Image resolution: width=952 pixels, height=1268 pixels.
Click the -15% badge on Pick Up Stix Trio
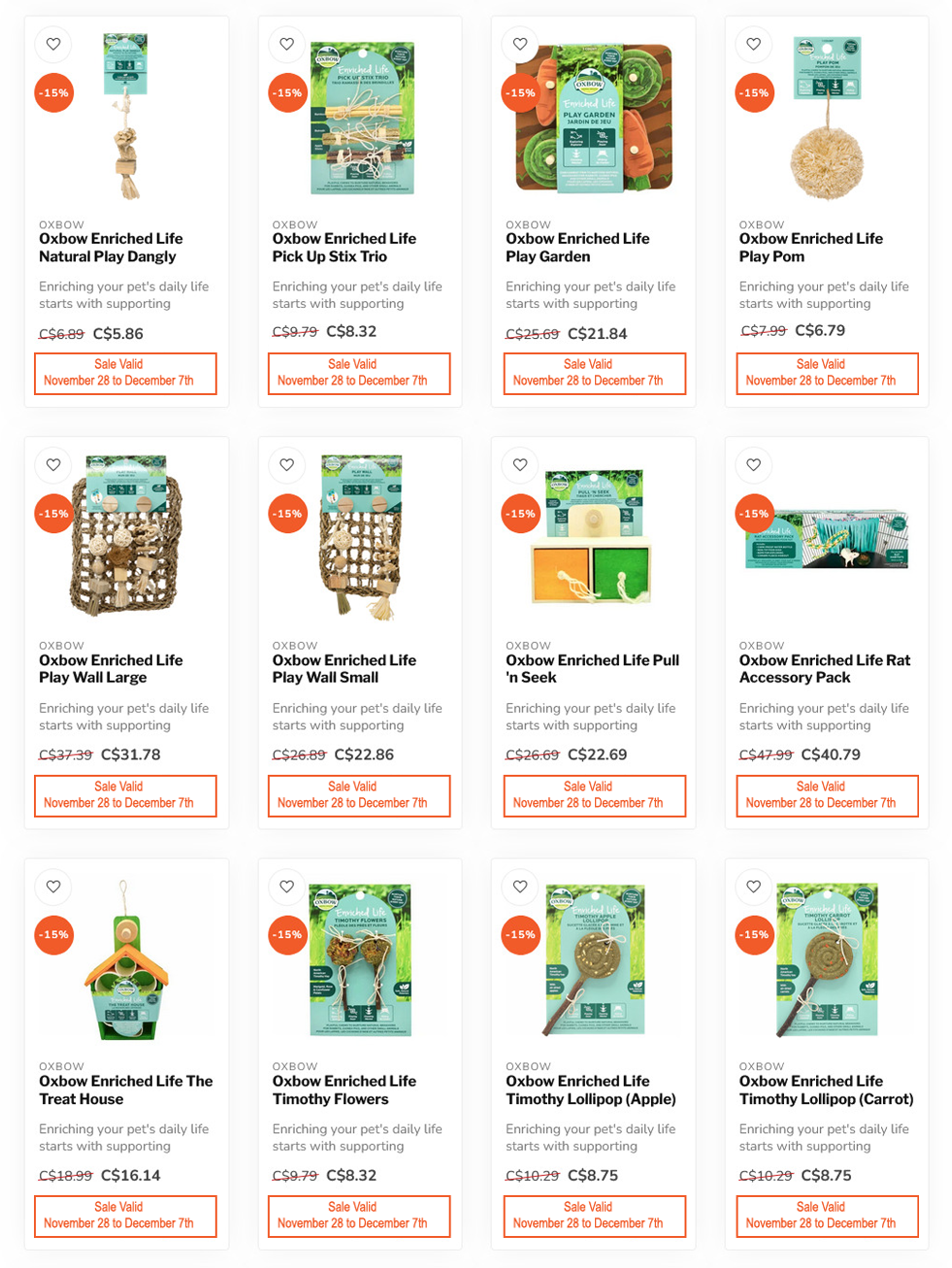287,93
